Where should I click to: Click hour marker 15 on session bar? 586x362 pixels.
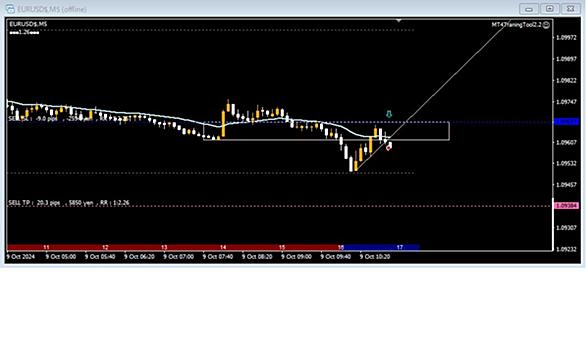pos(282,247)
